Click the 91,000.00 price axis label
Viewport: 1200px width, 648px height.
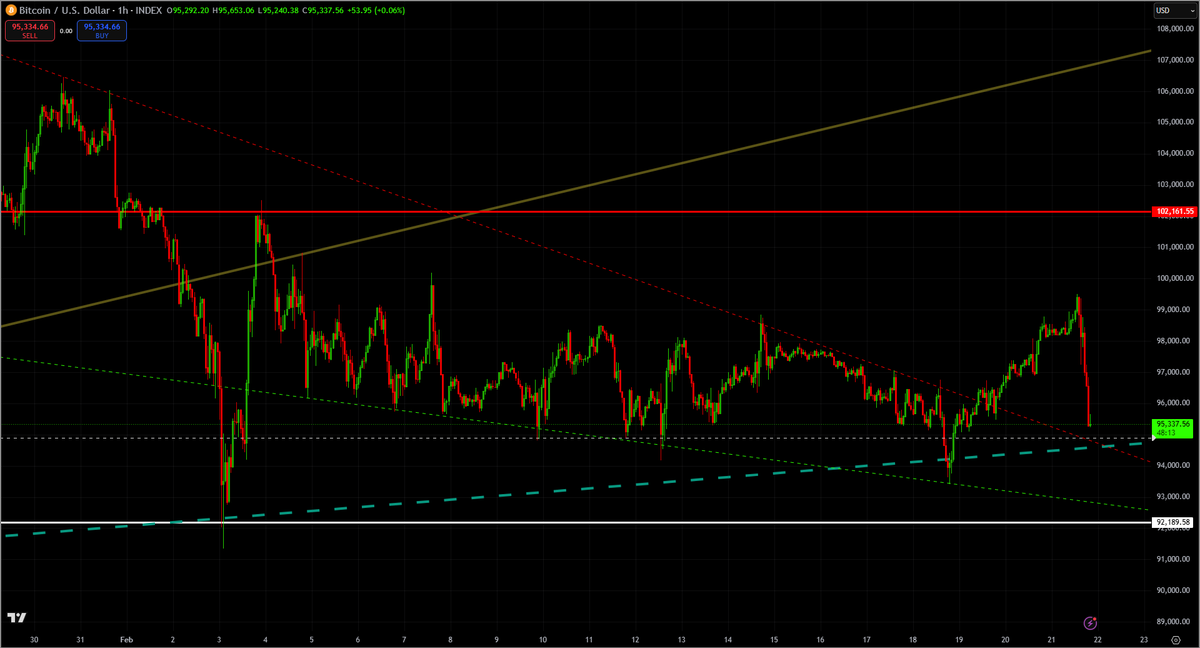1175,558
